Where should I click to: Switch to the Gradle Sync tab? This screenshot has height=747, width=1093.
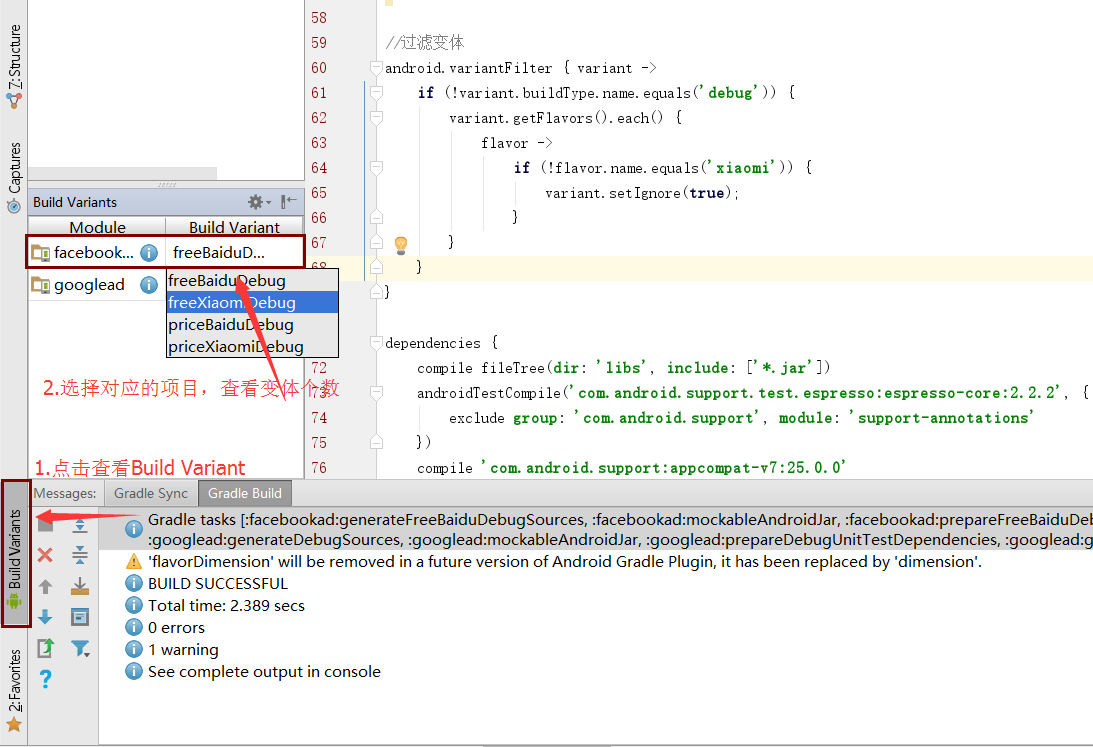[150, 493]
